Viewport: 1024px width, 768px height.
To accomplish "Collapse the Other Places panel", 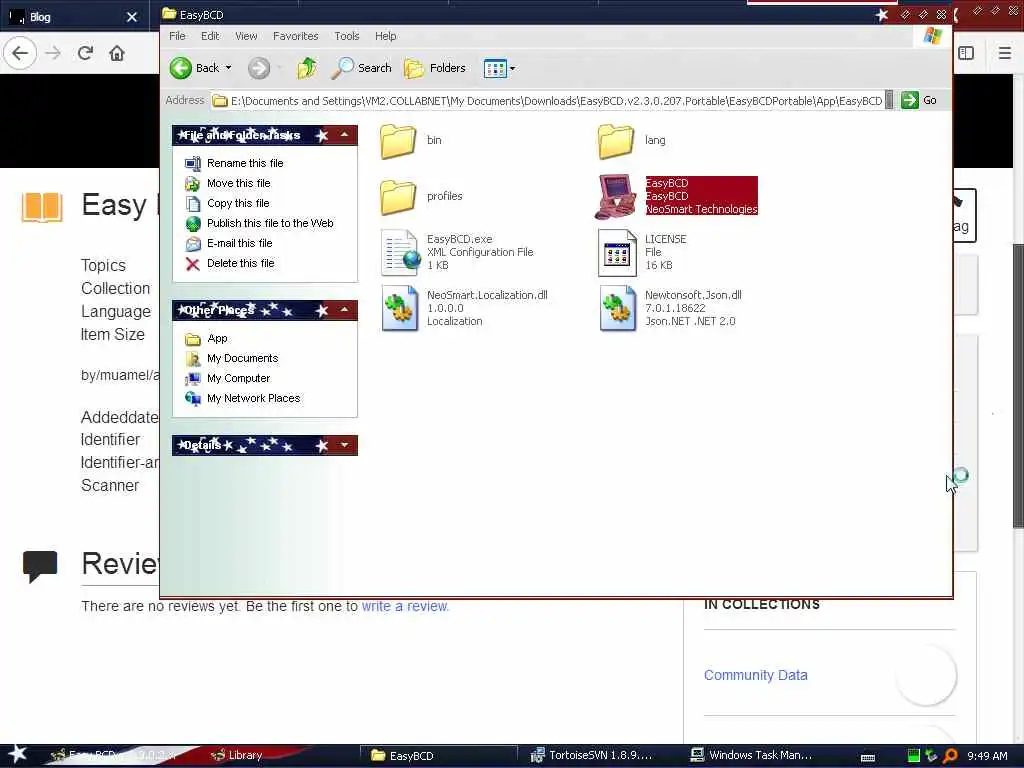I will click(344, 310).
